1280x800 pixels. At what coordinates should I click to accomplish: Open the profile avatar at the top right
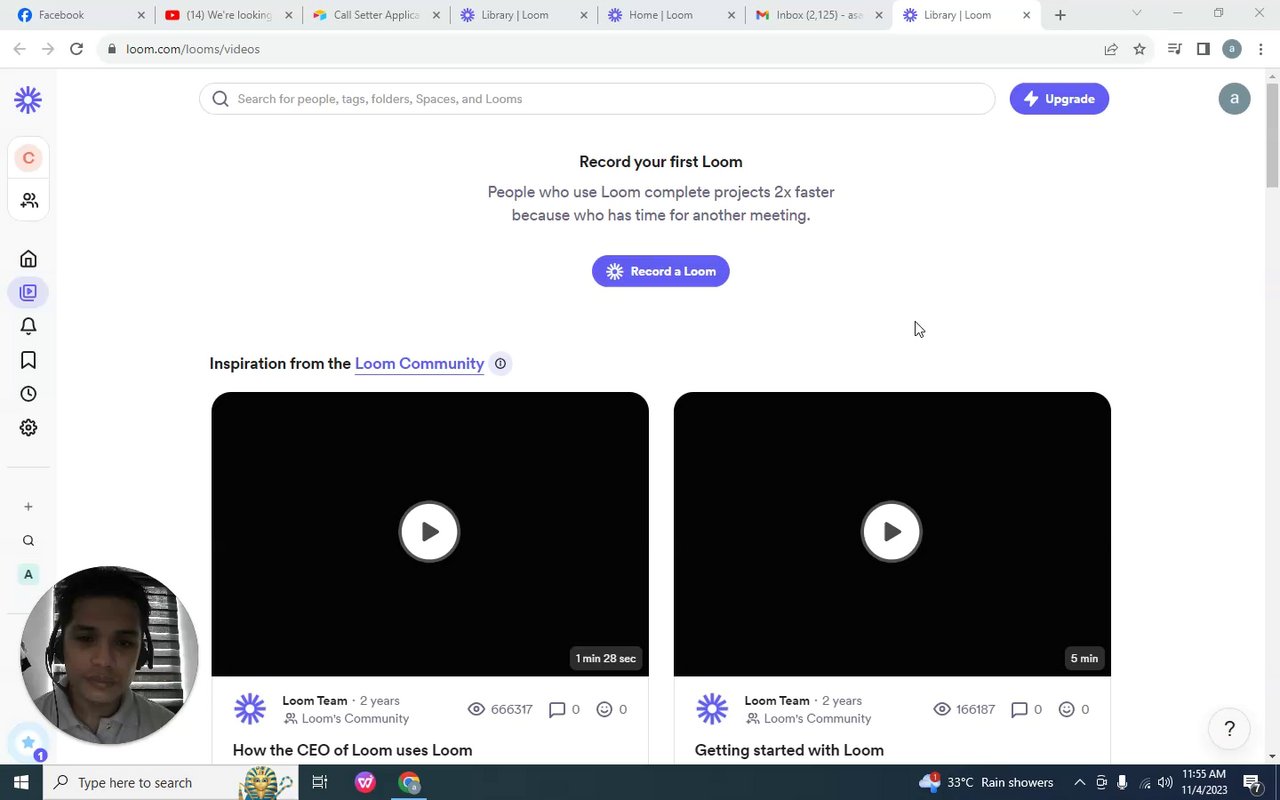point(1234,98)
